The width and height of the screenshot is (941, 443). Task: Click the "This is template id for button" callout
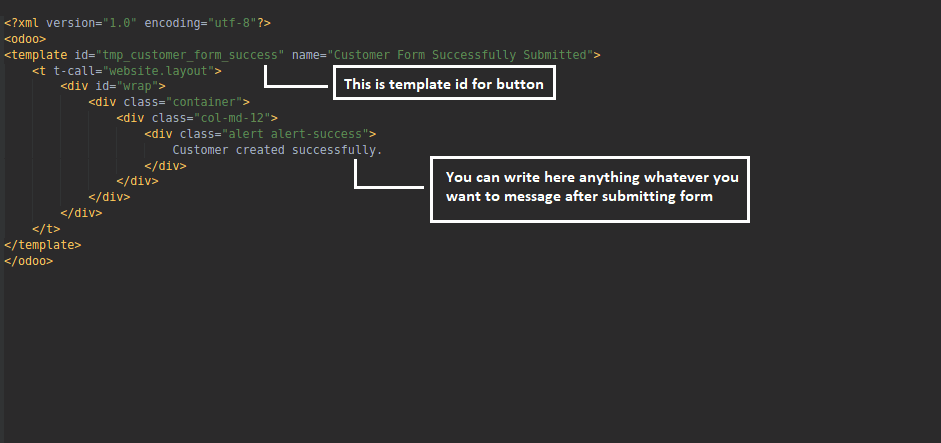click(444, 84)
